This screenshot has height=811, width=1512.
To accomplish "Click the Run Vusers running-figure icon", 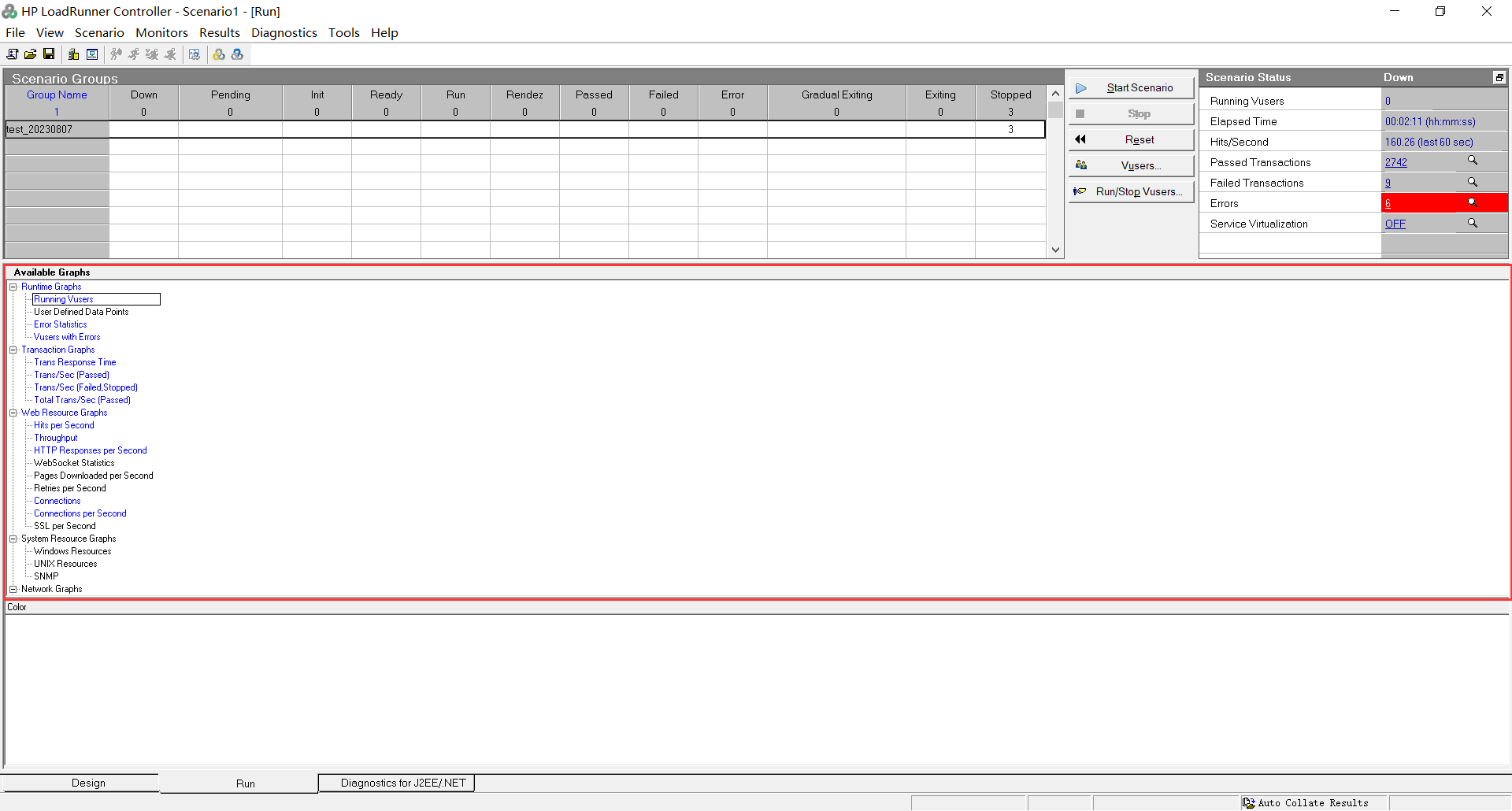I will [x=134, y=54].
